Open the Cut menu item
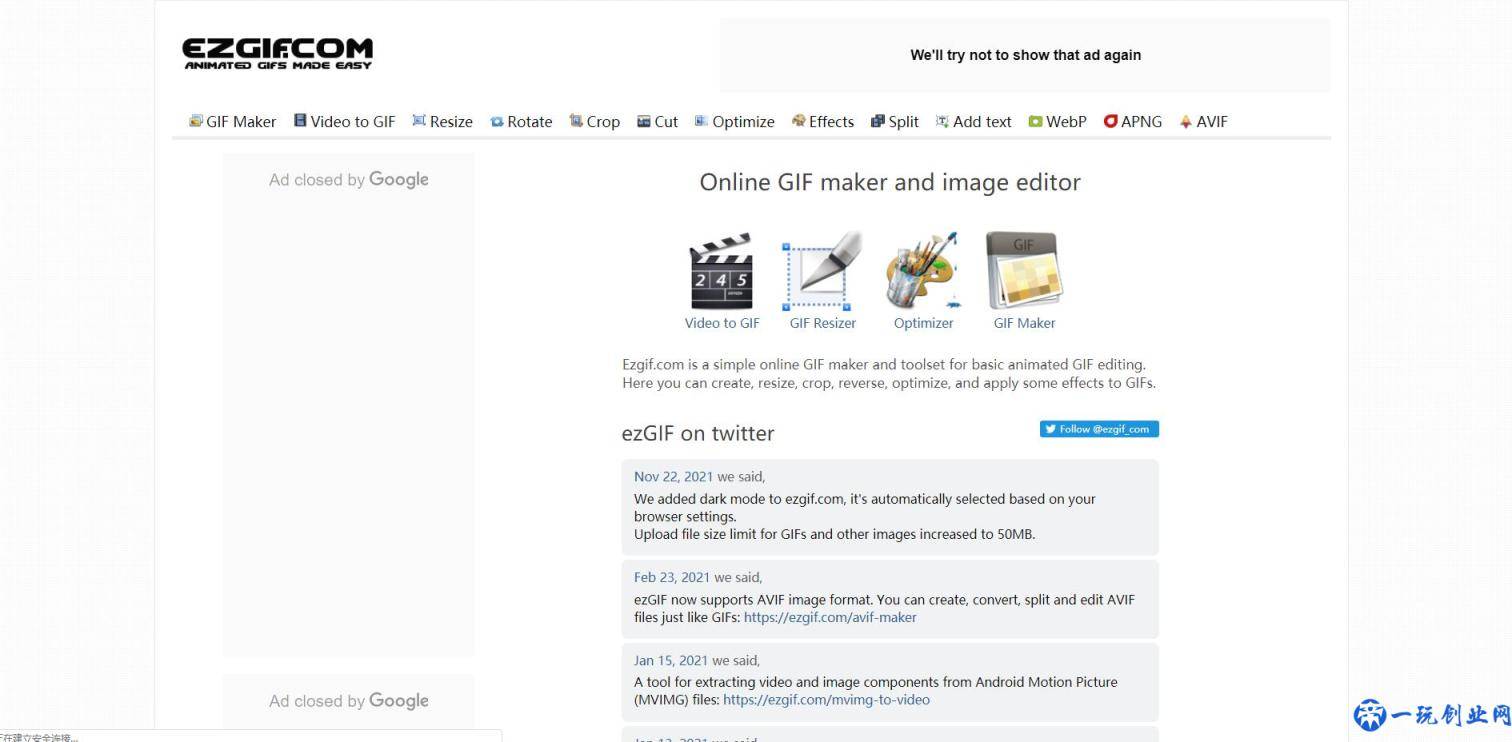The image size is (1512, 742). click(657, 121)
